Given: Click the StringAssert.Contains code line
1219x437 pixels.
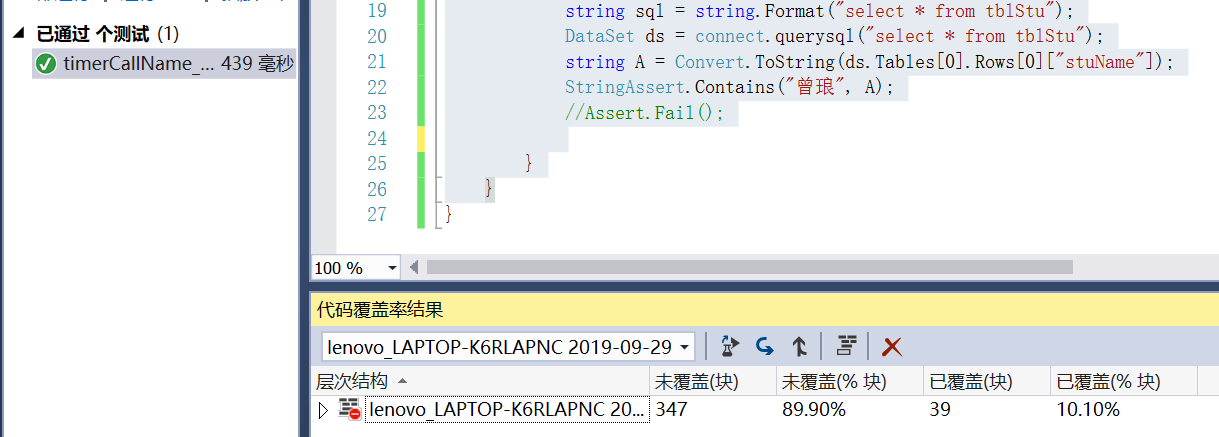Looking at the screenshot, I should click(x=729, y=87).
